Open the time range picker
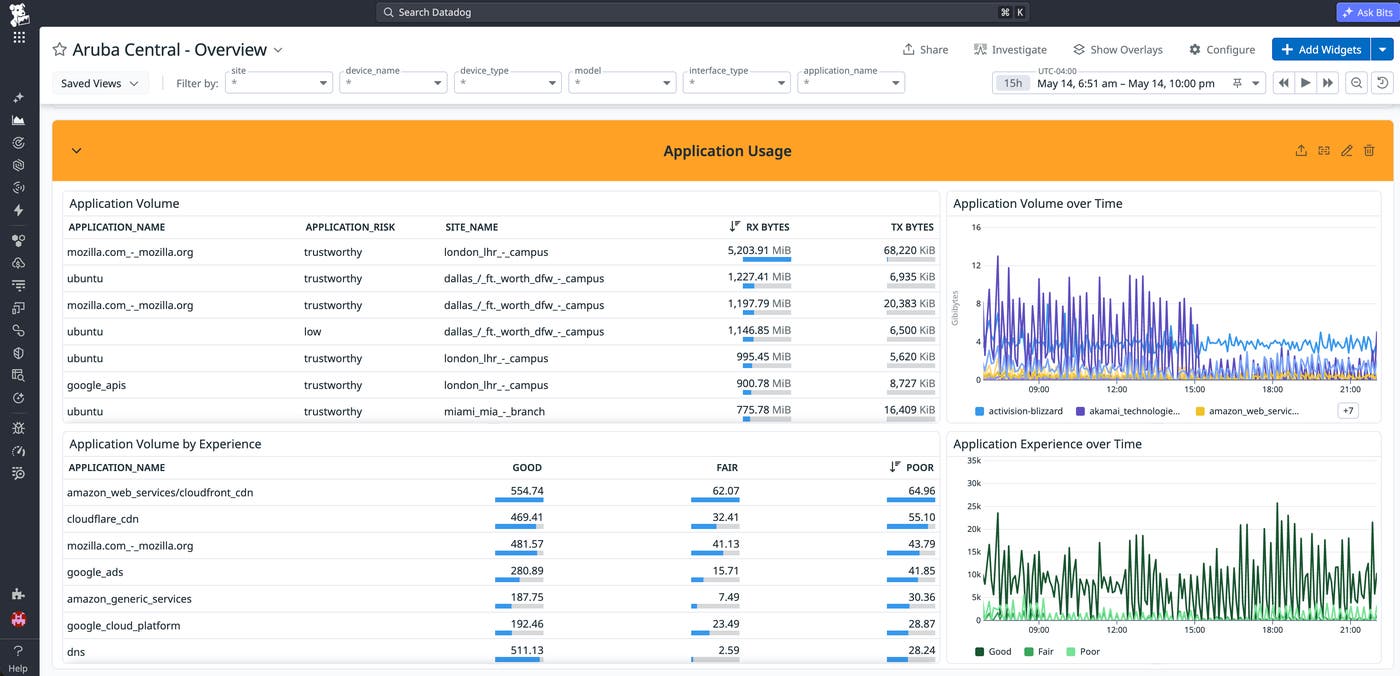 [x=1128, y=83]
